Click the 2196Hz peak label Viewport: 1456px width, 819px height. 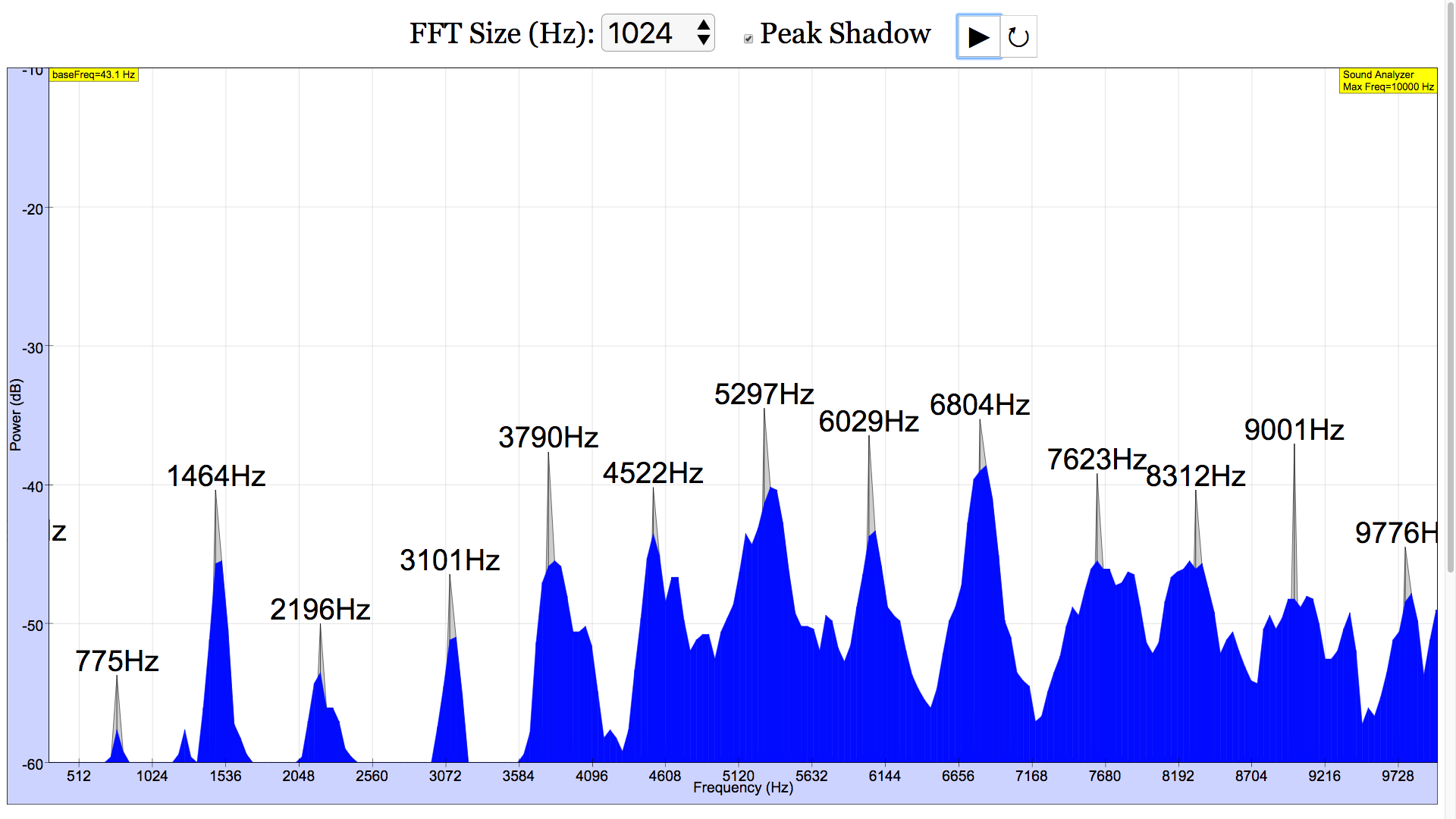(320, 610)
